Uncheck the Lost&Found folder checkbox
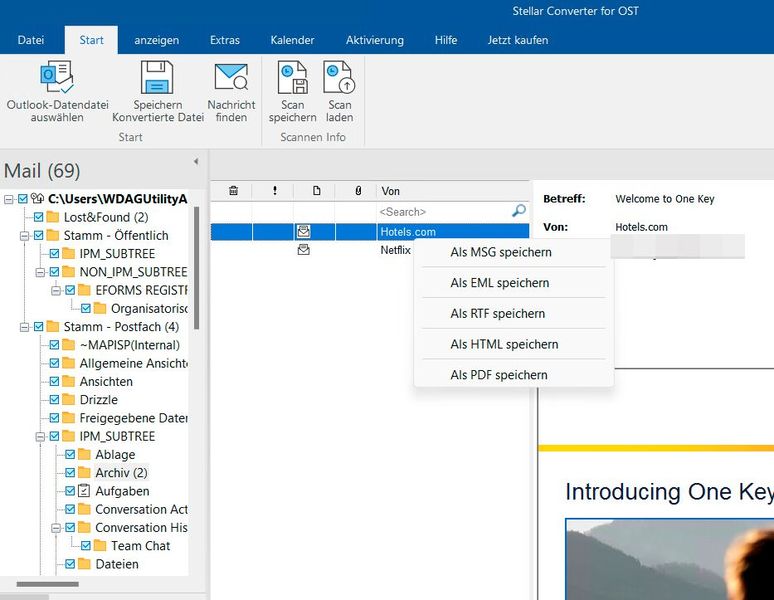This screenshot has width=774, height=600. (38, 217)
